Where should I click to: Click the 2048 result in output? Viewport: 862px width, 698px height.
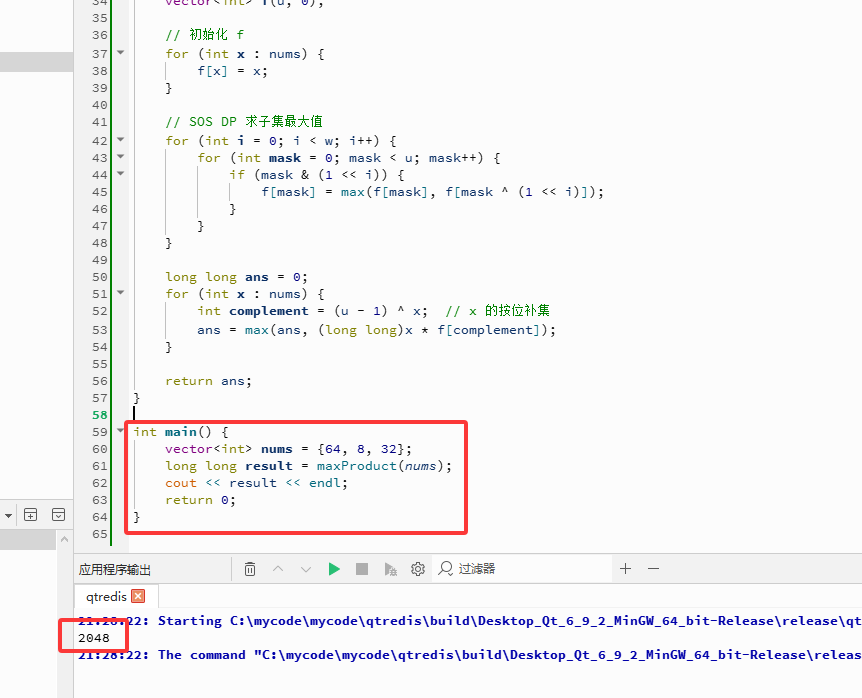pyautogui.click(x=94, y=638)
